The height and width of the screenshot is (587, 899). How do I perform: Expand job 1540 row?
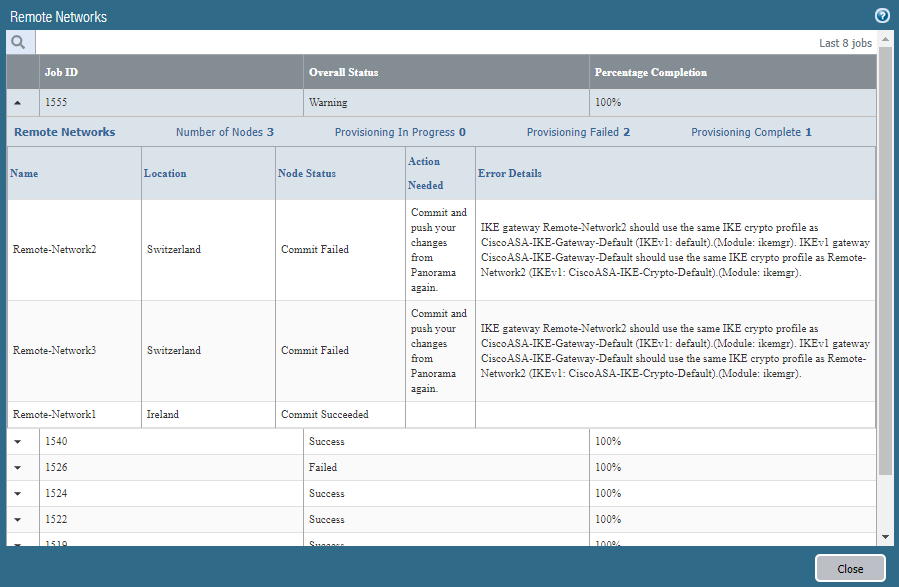point(18,442)
